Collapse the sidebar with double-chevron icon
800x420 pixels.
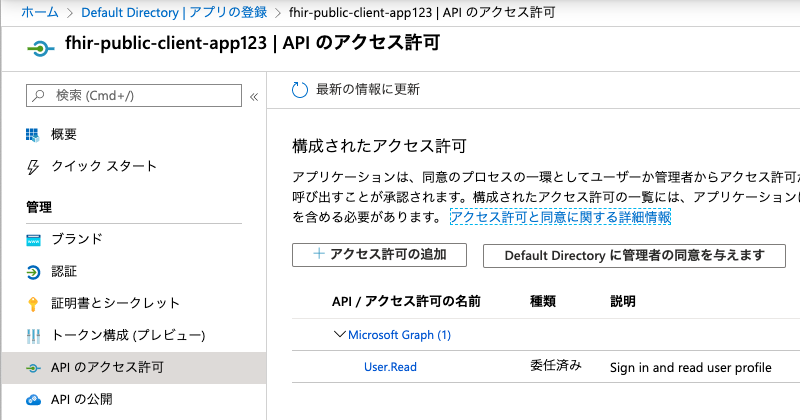point(254,97)
